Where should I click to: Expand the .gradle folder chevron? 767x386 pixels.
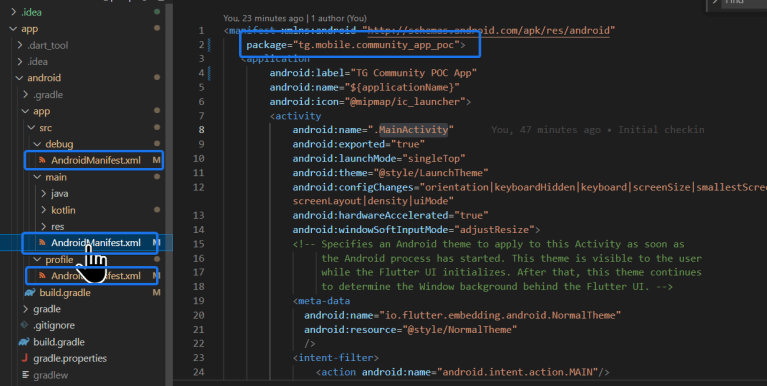click(25, 94)
